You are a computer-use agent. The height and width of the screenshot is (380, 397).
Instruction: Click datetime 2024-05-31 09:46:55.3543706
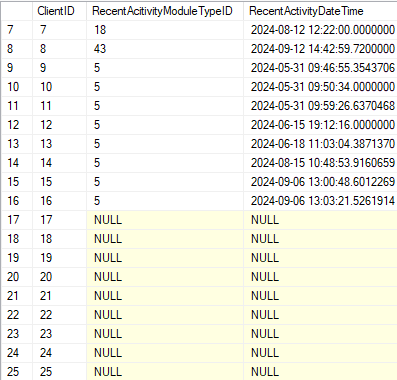pos(320,68)
